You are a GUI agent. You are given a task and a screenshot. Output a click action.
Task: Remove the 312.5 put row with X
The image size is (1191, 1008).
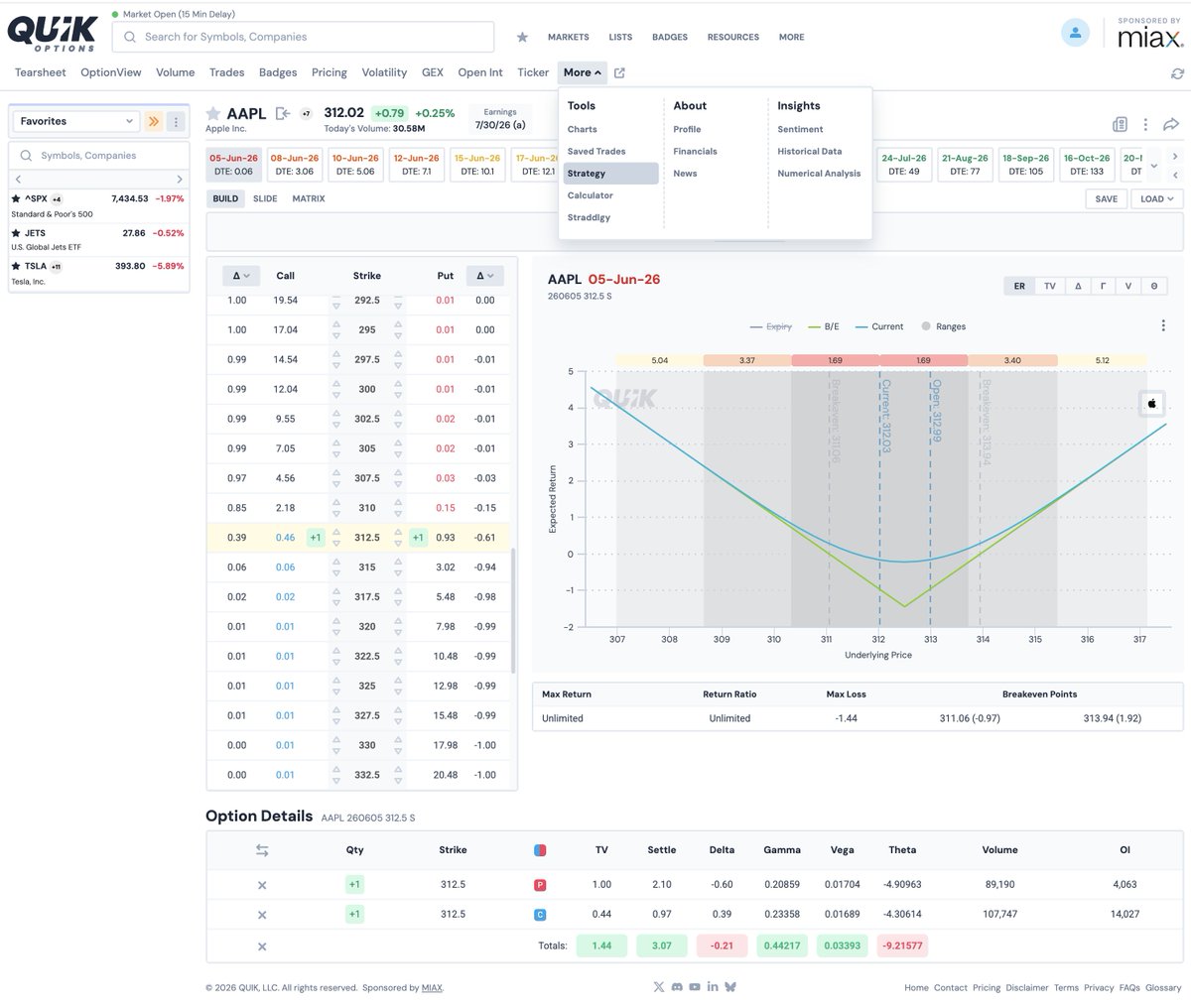[262, 885]
